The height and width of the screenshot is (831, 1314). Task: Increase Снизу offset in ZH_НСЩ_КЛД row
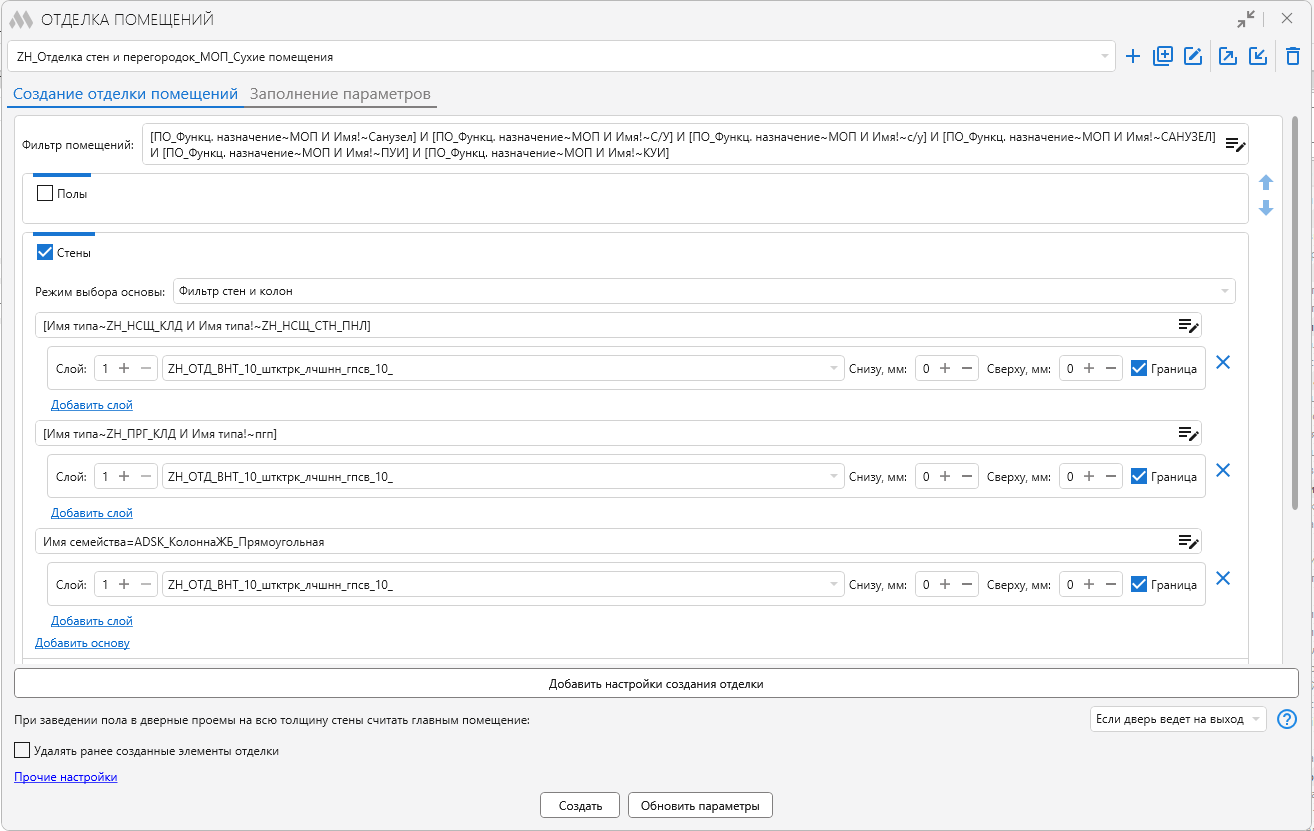pyautogui.click(x=945, y=368)
